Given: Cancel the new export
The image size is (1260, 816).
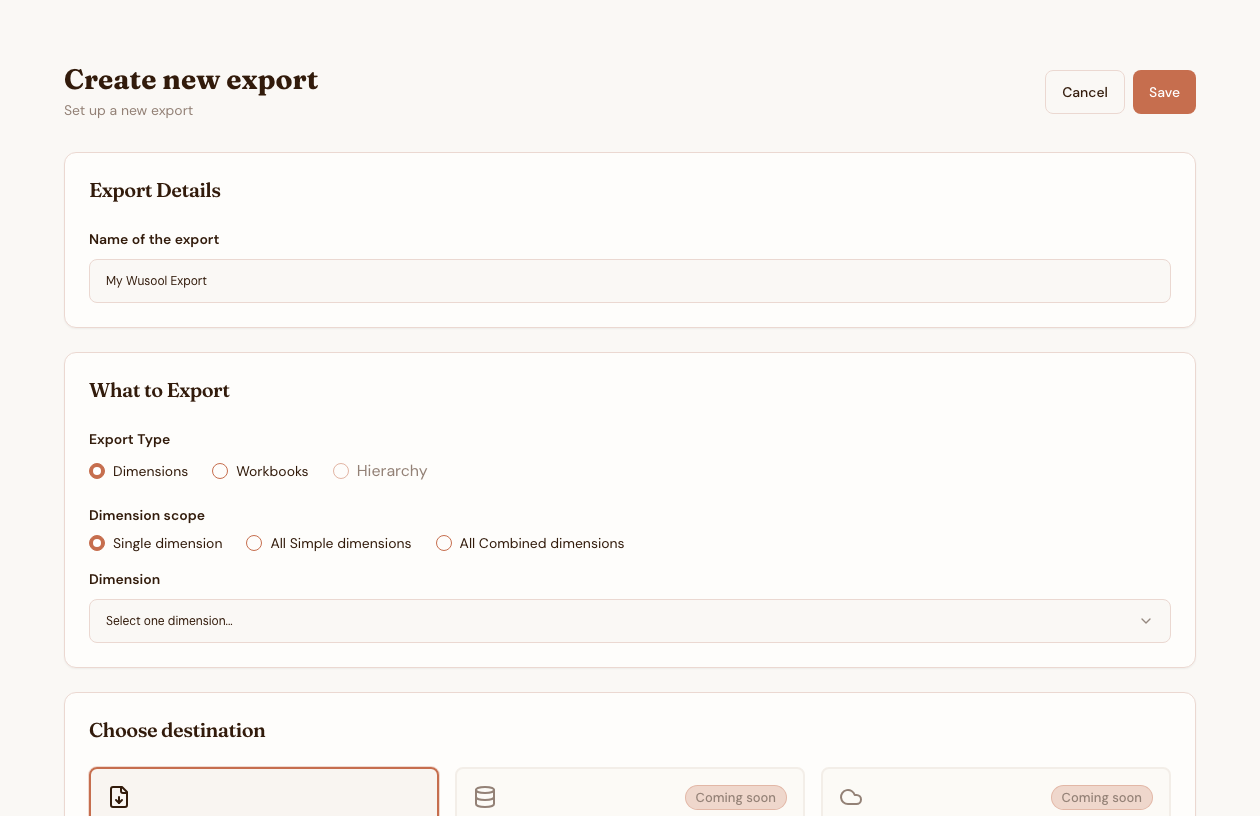Looking at the screenshot, I should tap(1085, 92).
